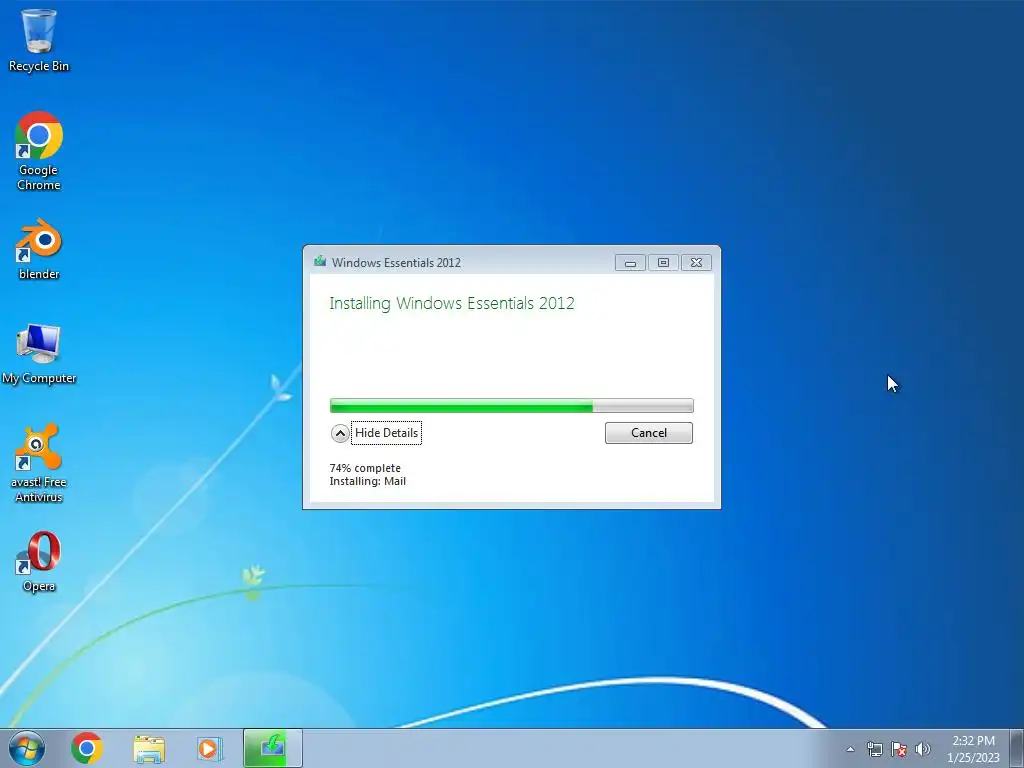Collapse details with the round arrow button
The image size is (1024, 768).
click(340, 433)
